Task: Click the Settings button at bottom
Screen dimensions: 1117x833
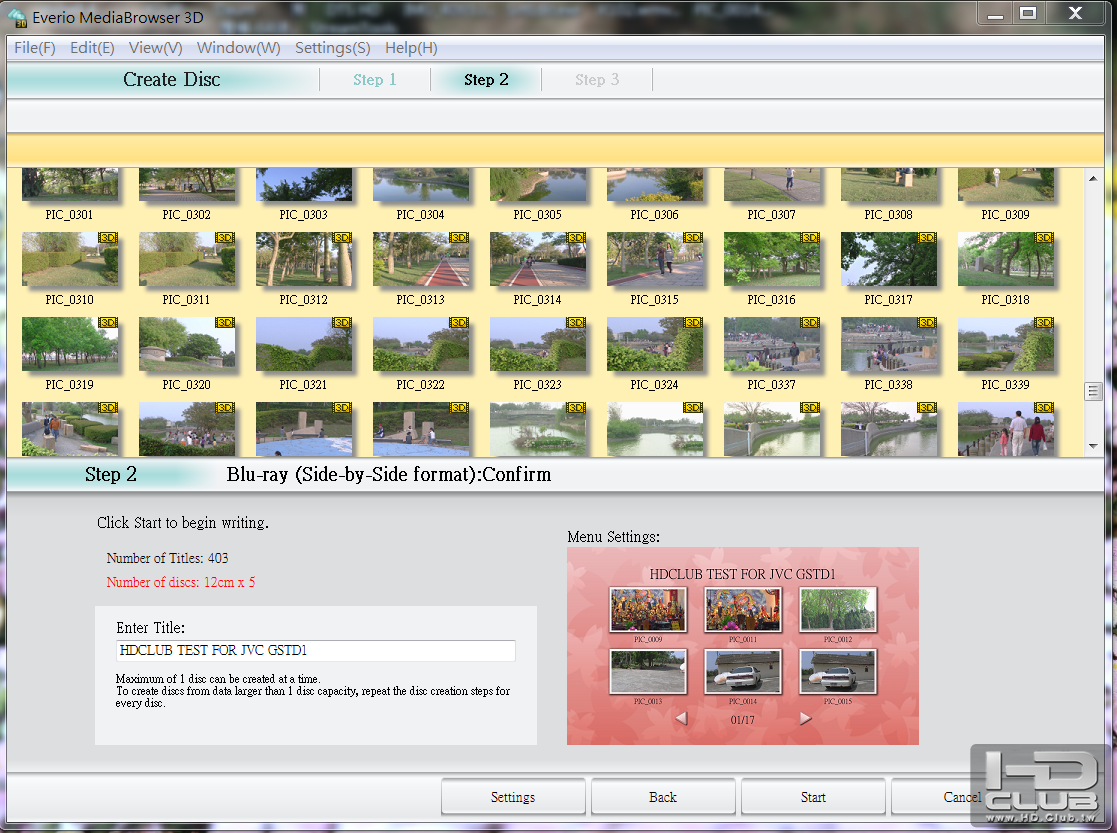Action: coord(513,797)
